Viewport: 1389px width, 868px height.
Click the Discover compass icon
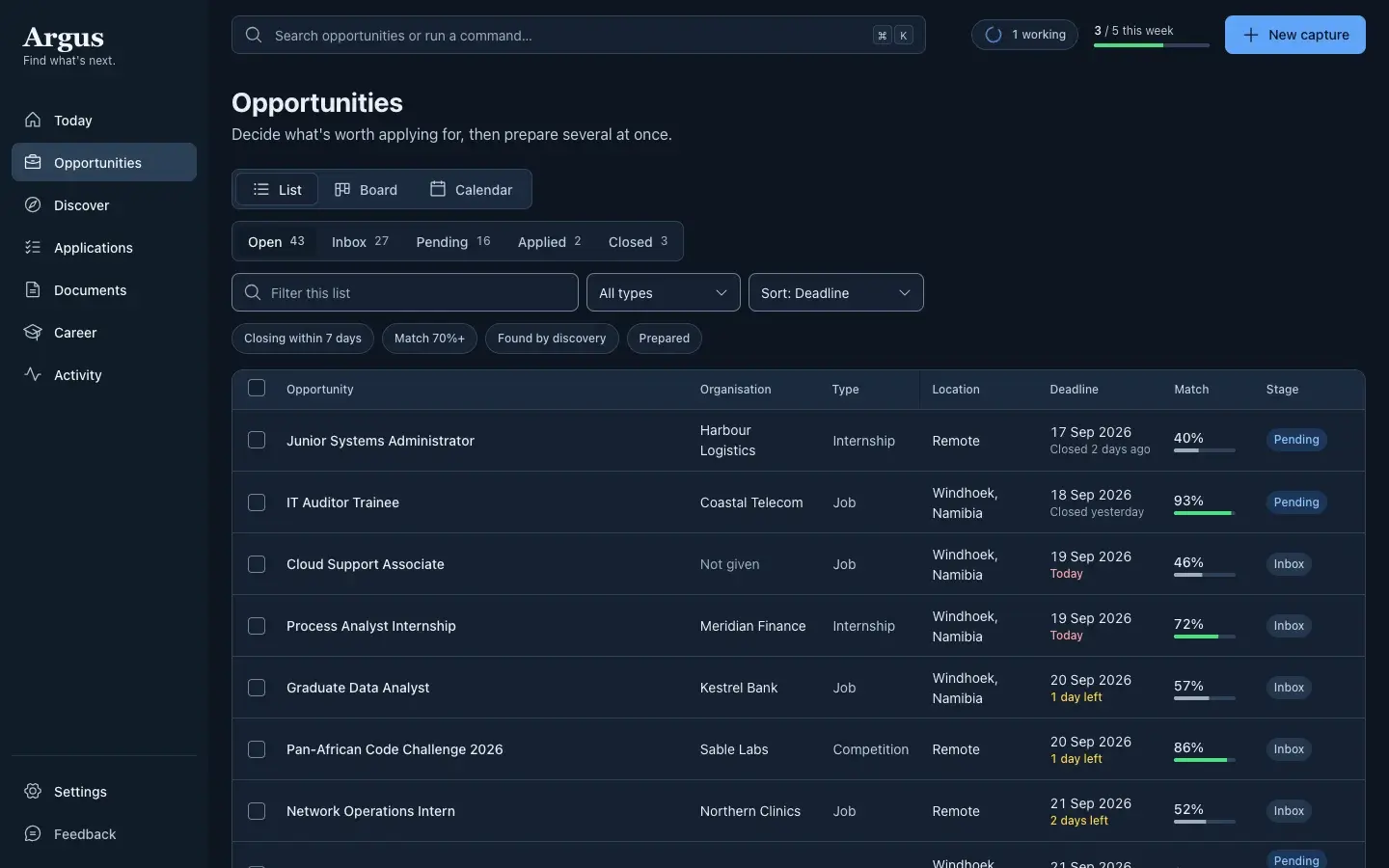(x=33, y=204)
